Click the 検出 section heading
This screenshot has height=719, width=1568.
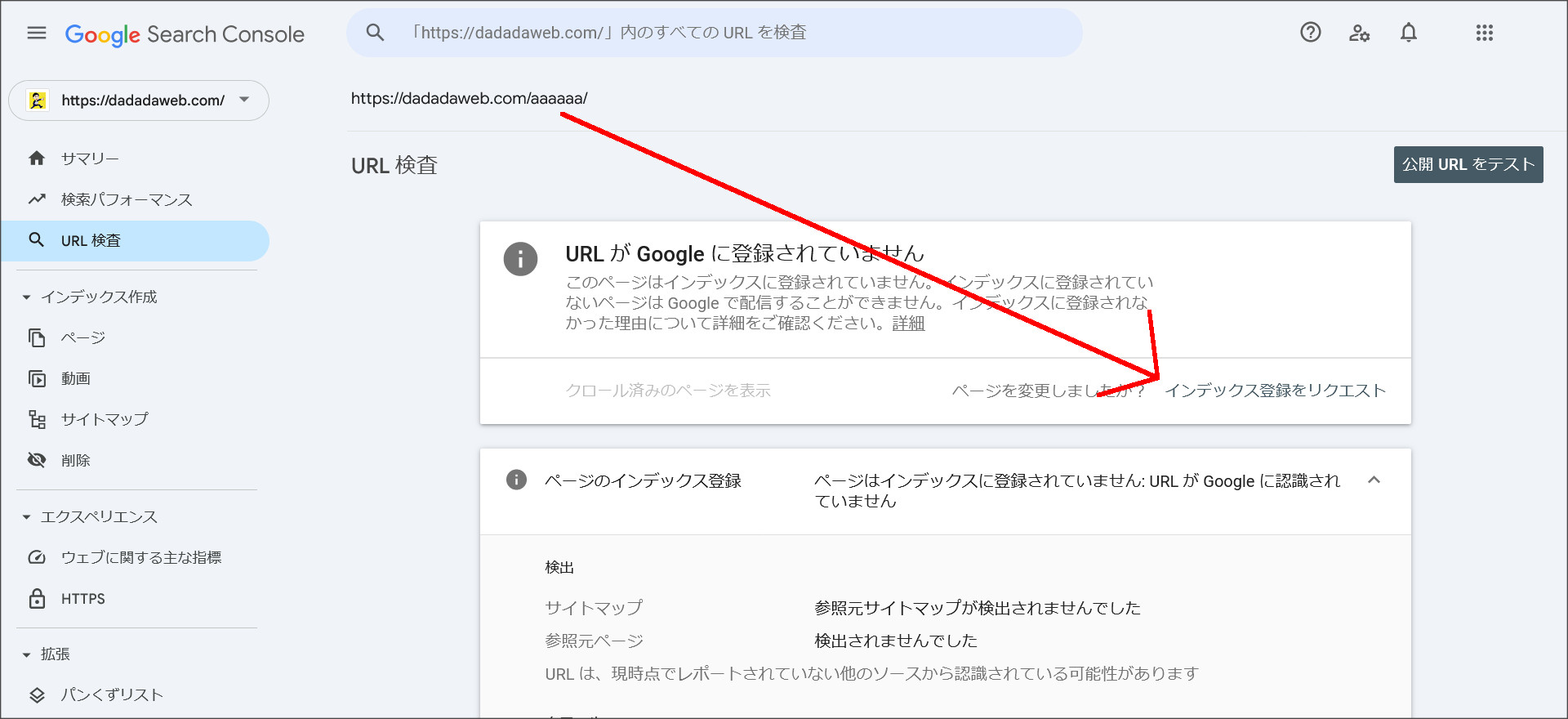click(559, 567)
